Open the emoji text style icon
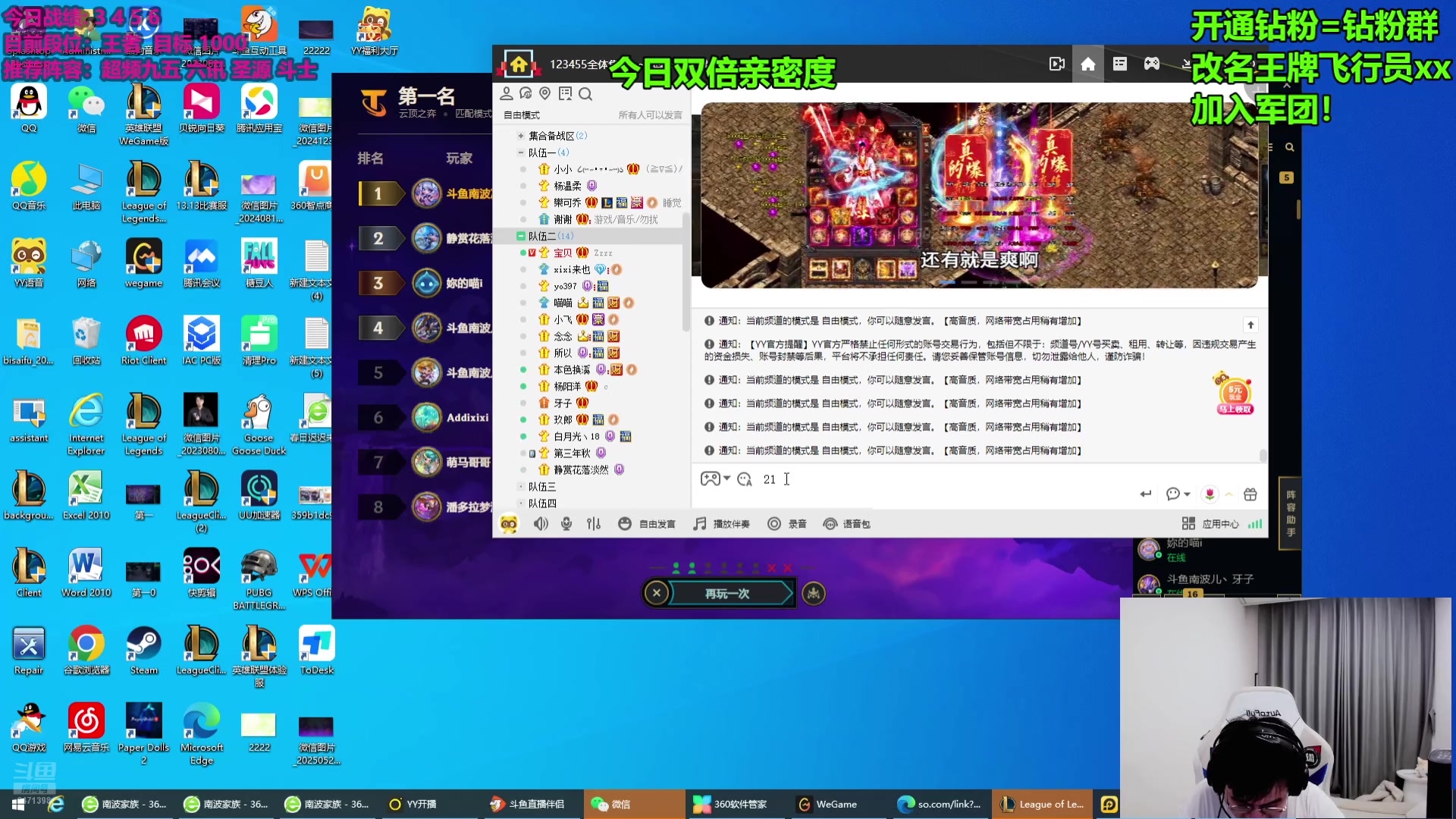This screenshot has height=819, width=1456. tap(745, 479)
